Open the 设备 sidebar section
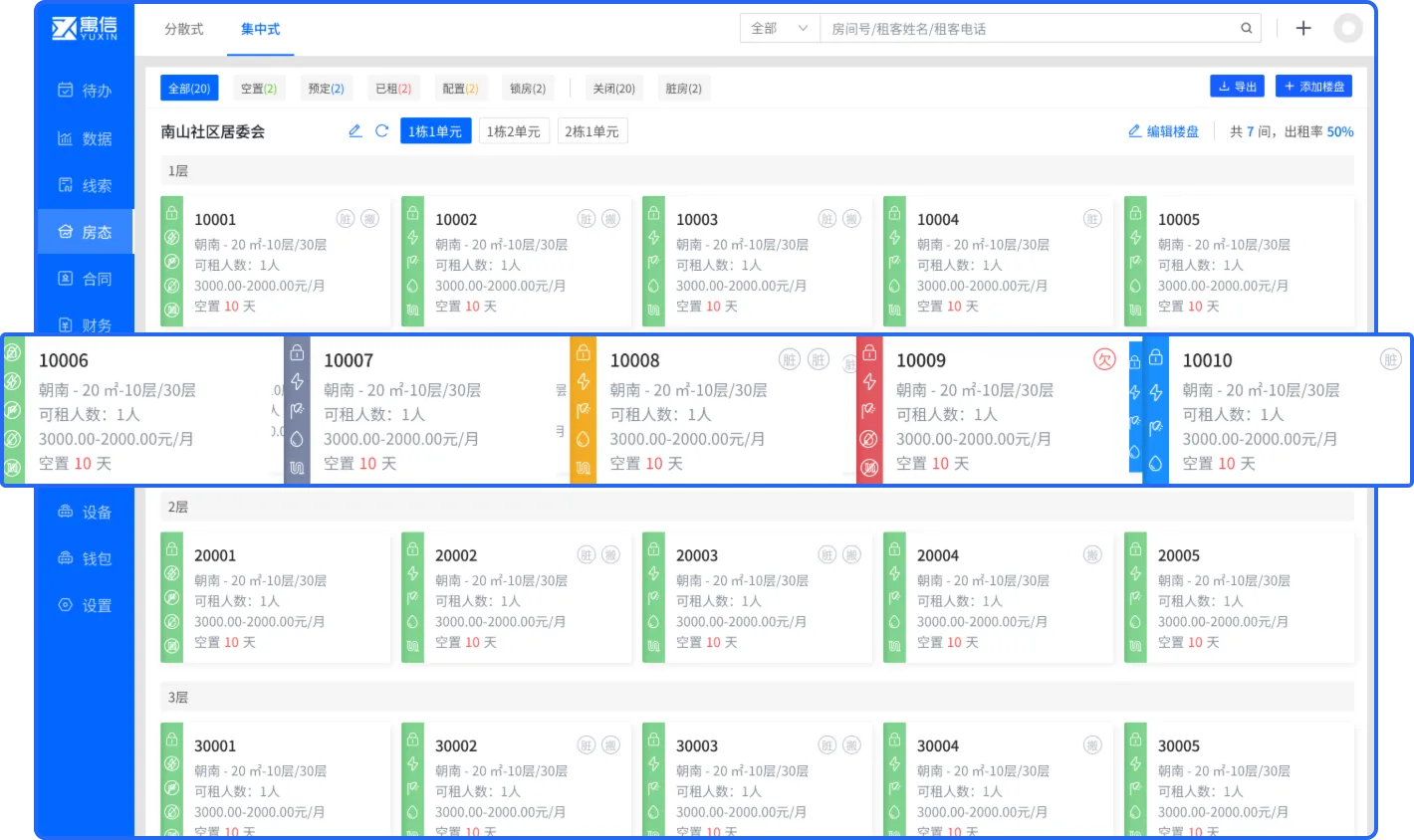The height and width of the screenshot is (840, 1414). click(85, 512)
